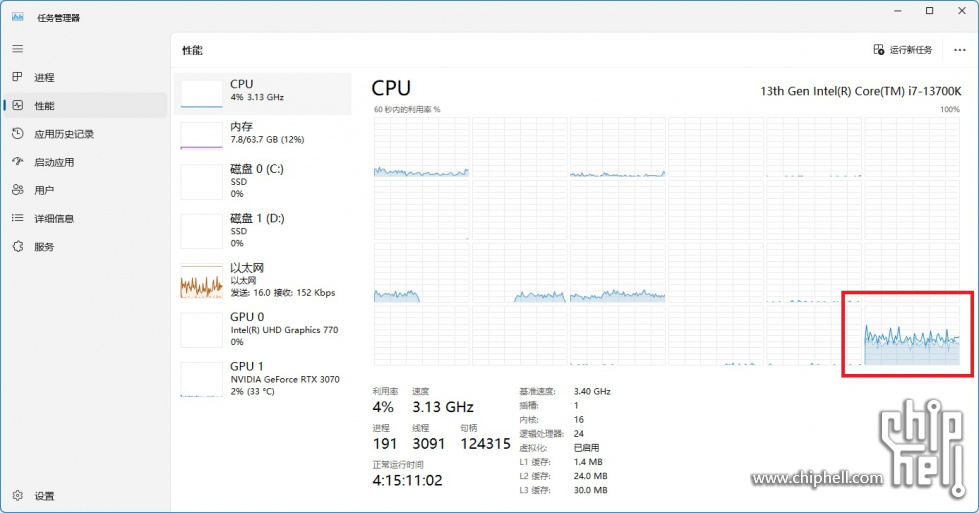Image resolution: width=979 pixels, height=513 pixels.
Task: Minimize the Task Manager window
Action: click(898, 11)
